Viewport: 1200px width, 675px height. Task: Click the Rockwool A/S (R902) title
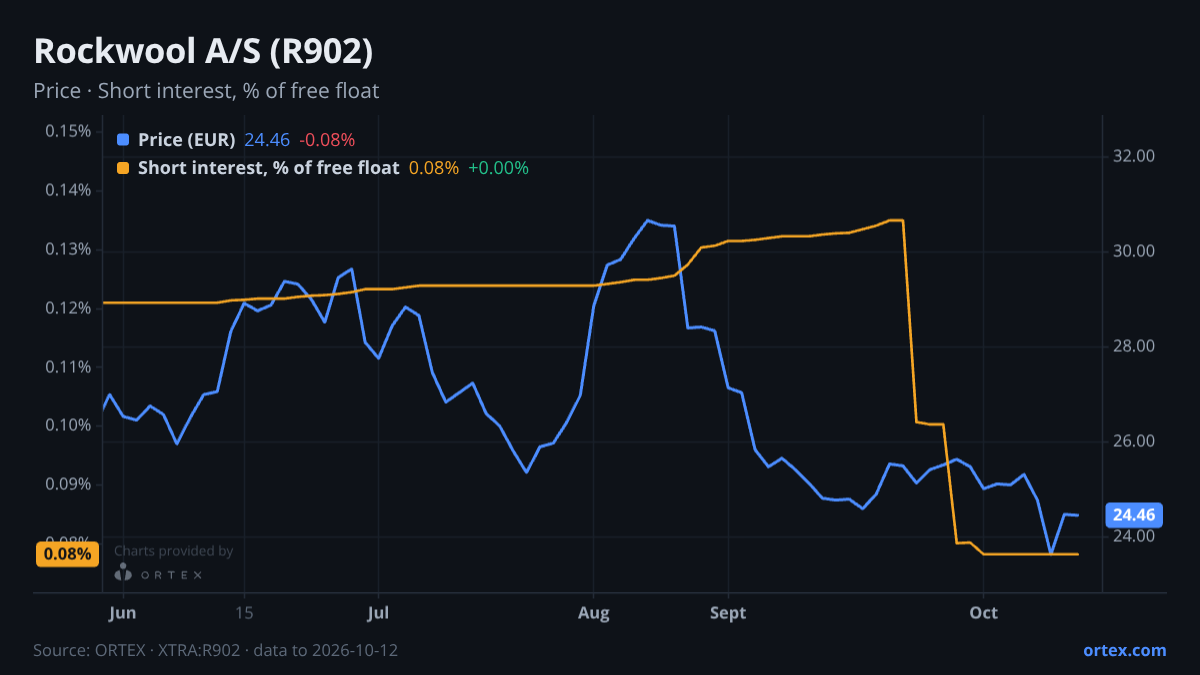coord(203,52)
